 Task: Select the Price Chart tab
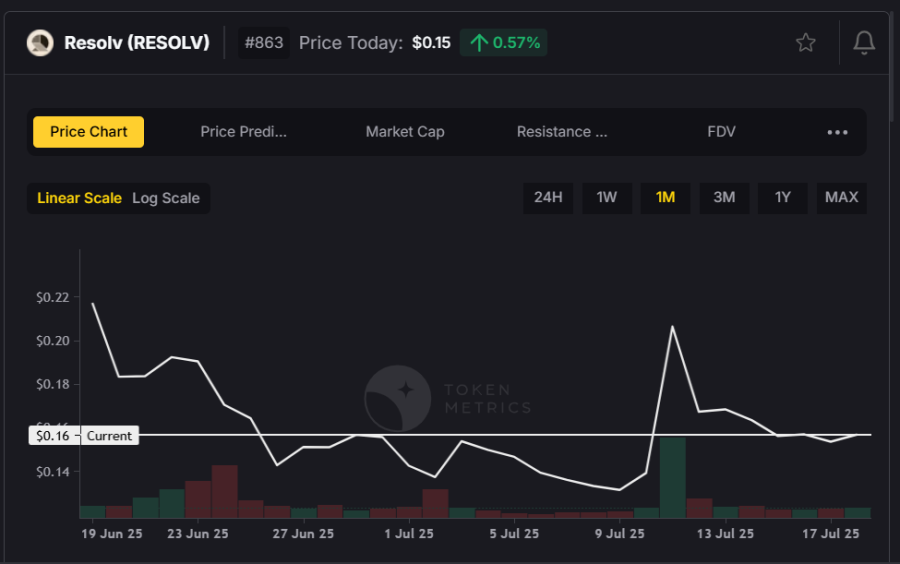[x=89, y=132]
